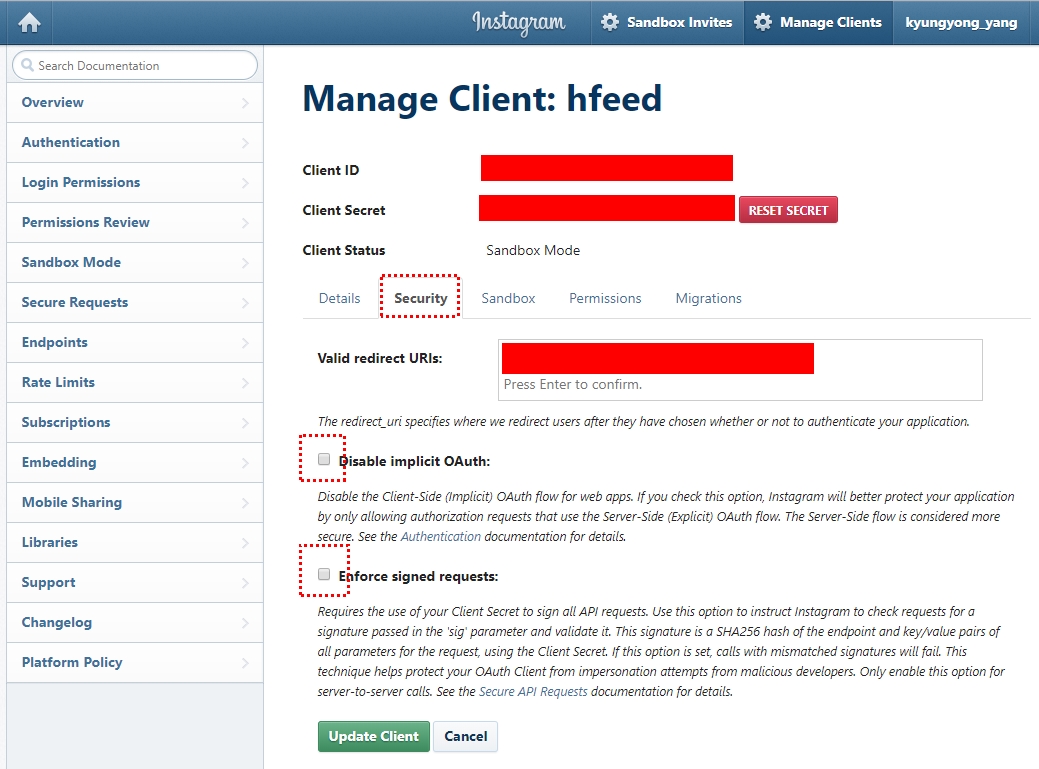Expand the Rate Limits sidebar chevron

point(245,383)
